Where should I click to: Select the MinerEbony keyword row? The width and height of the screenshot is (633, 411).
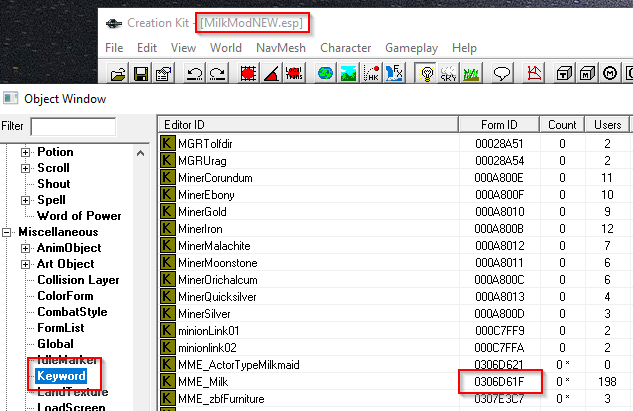394,195
